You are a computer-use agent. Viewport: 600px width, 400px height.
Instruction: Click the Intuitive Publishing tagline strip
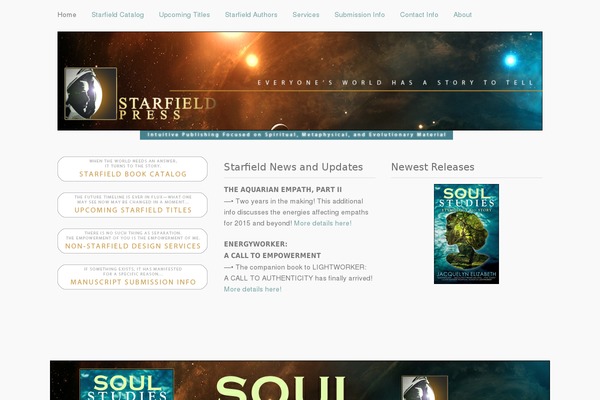[297, 135]
